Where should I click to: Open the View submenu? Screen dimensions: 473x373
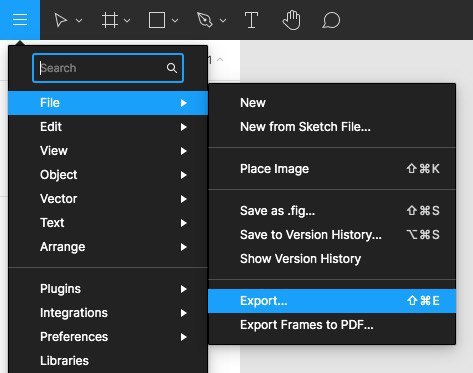pyautogui.click(x=108, y=151)
